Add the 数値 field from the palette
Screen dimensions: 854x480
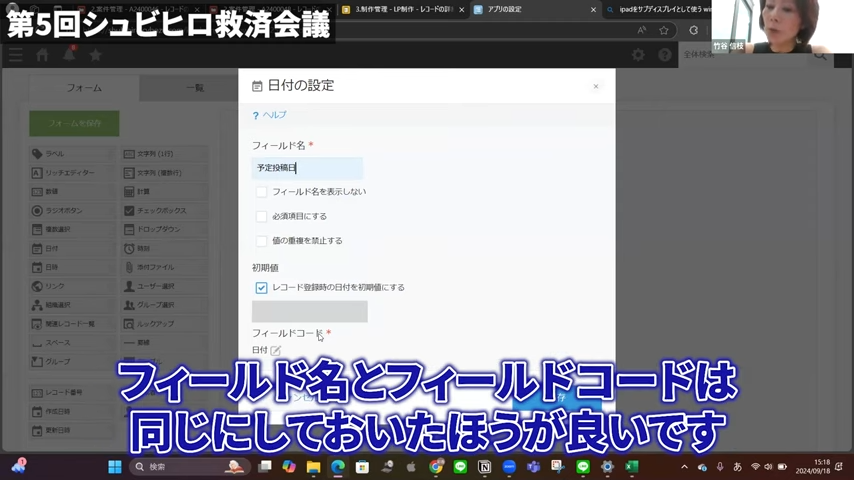(72, 192)
